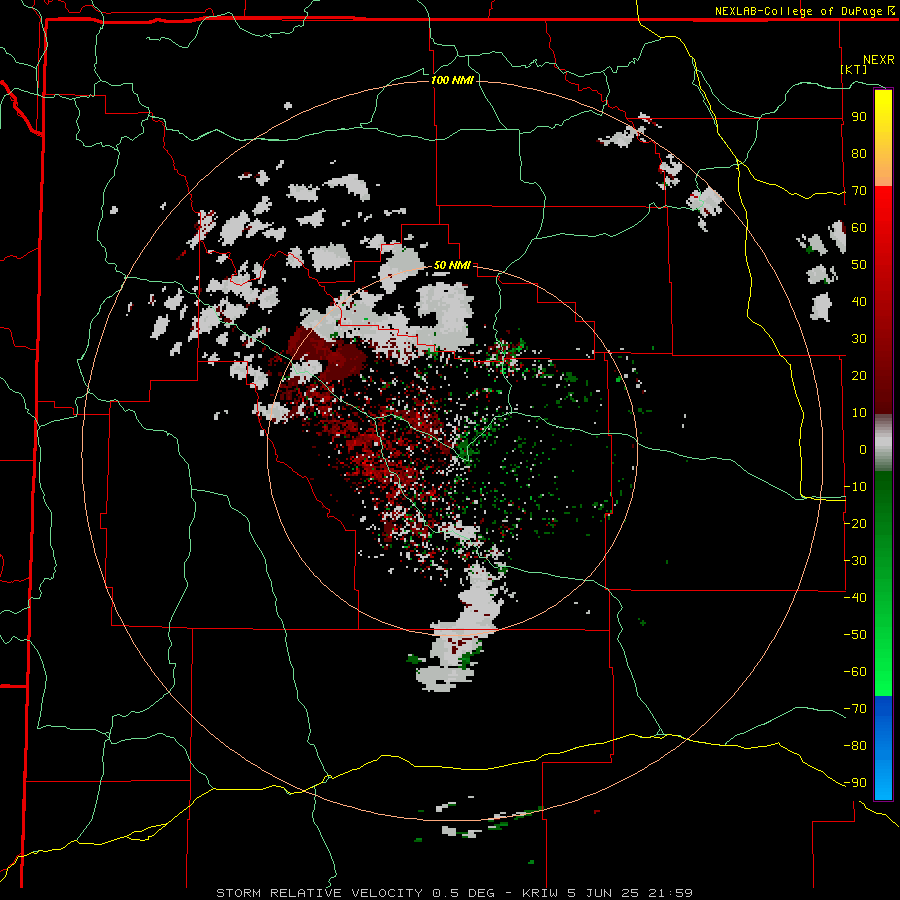
Task: Click the blue bottom segment of the color bar
Action: (883, 747)
